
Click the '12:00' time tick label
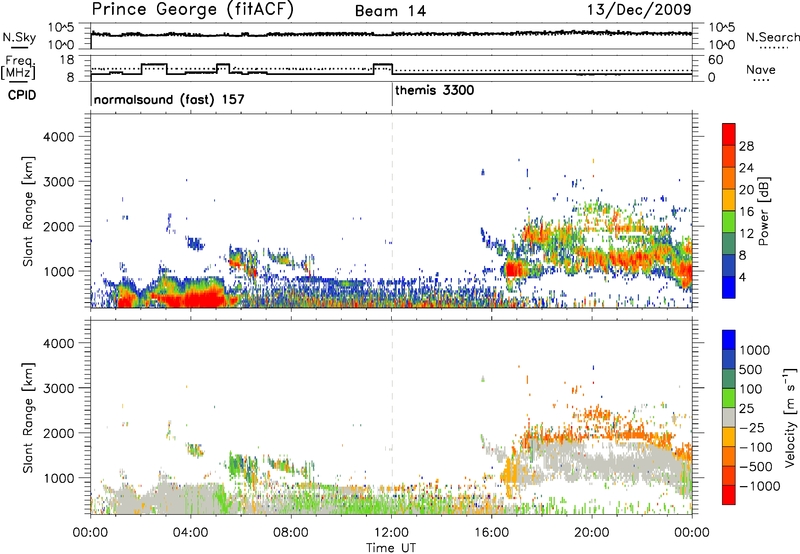pos(391,533)
